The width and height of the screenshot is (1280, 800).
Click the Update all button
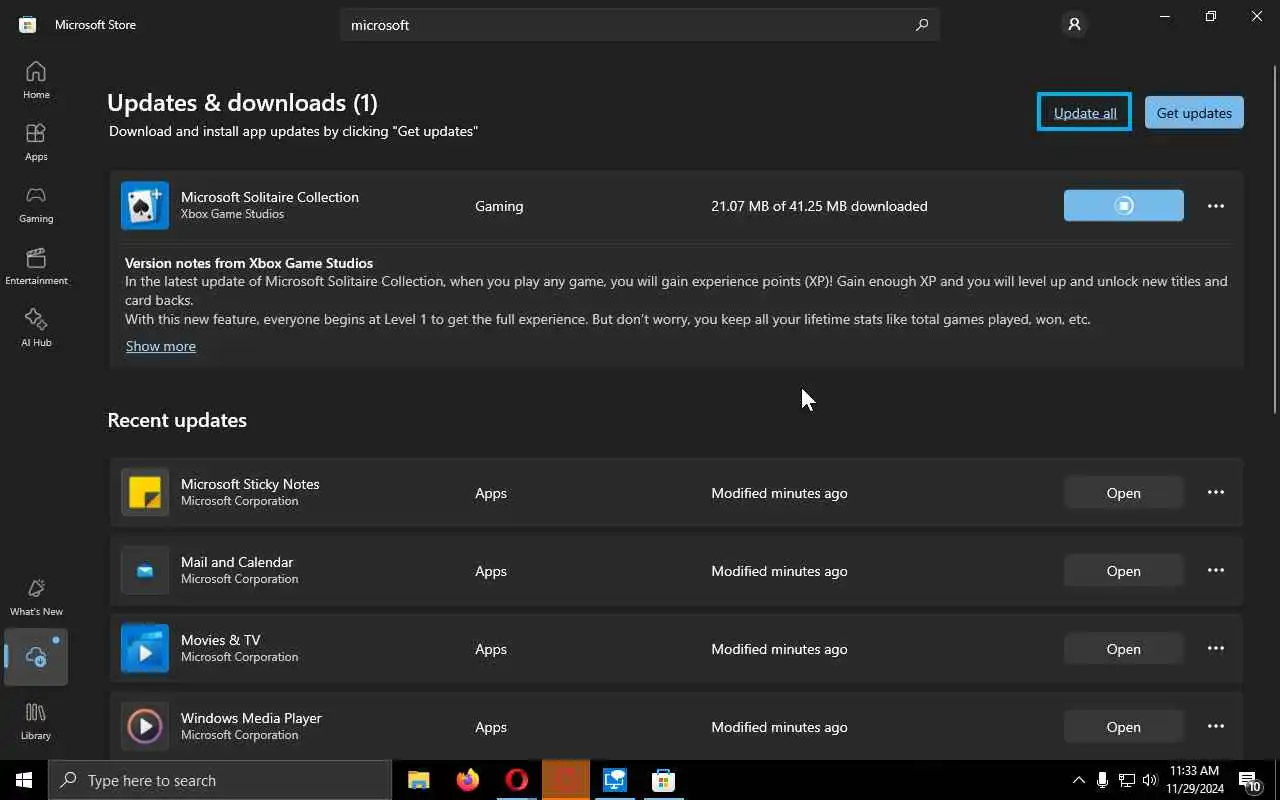pyautogui.click(x=1085, y=113)
